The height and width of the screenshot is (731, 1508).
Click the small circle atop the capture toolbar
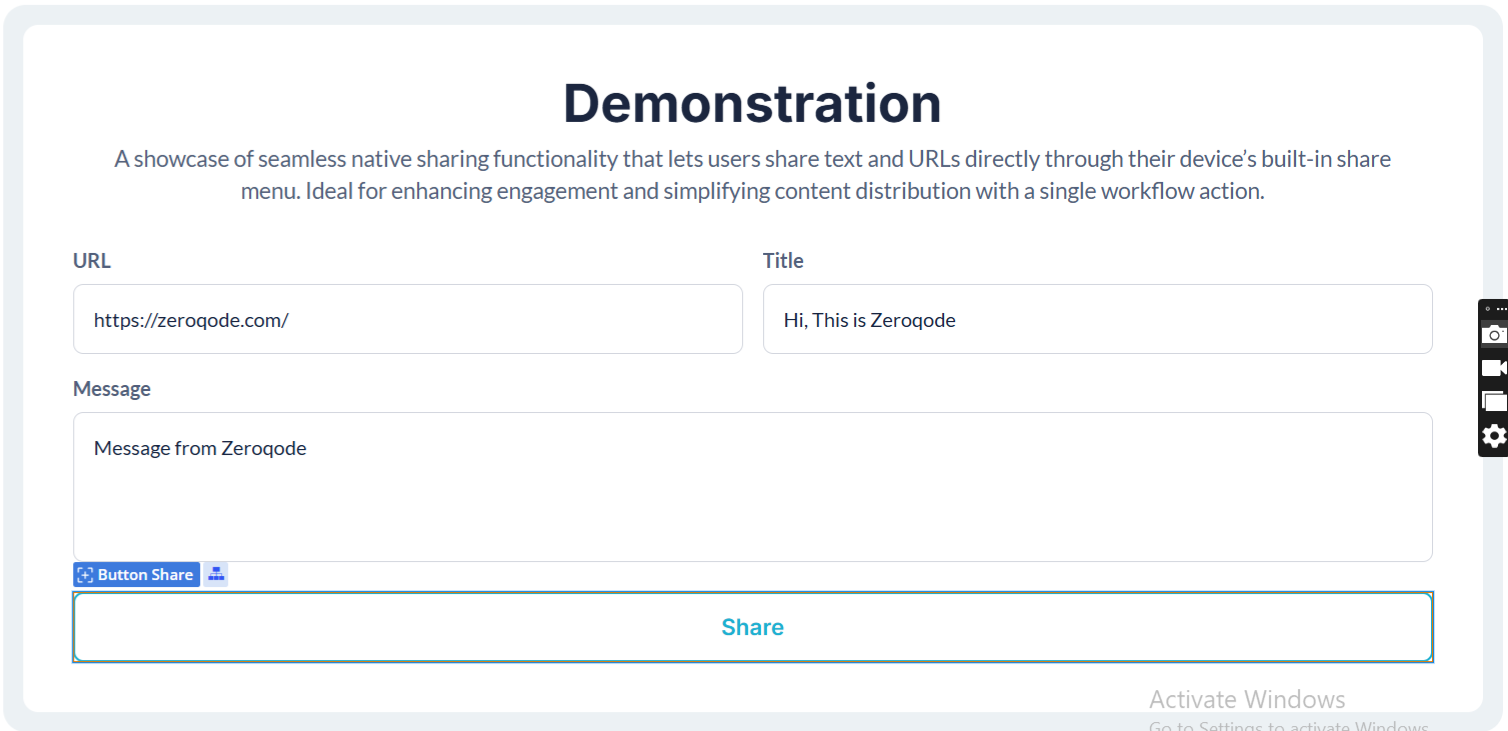[x=1487, y=309]
